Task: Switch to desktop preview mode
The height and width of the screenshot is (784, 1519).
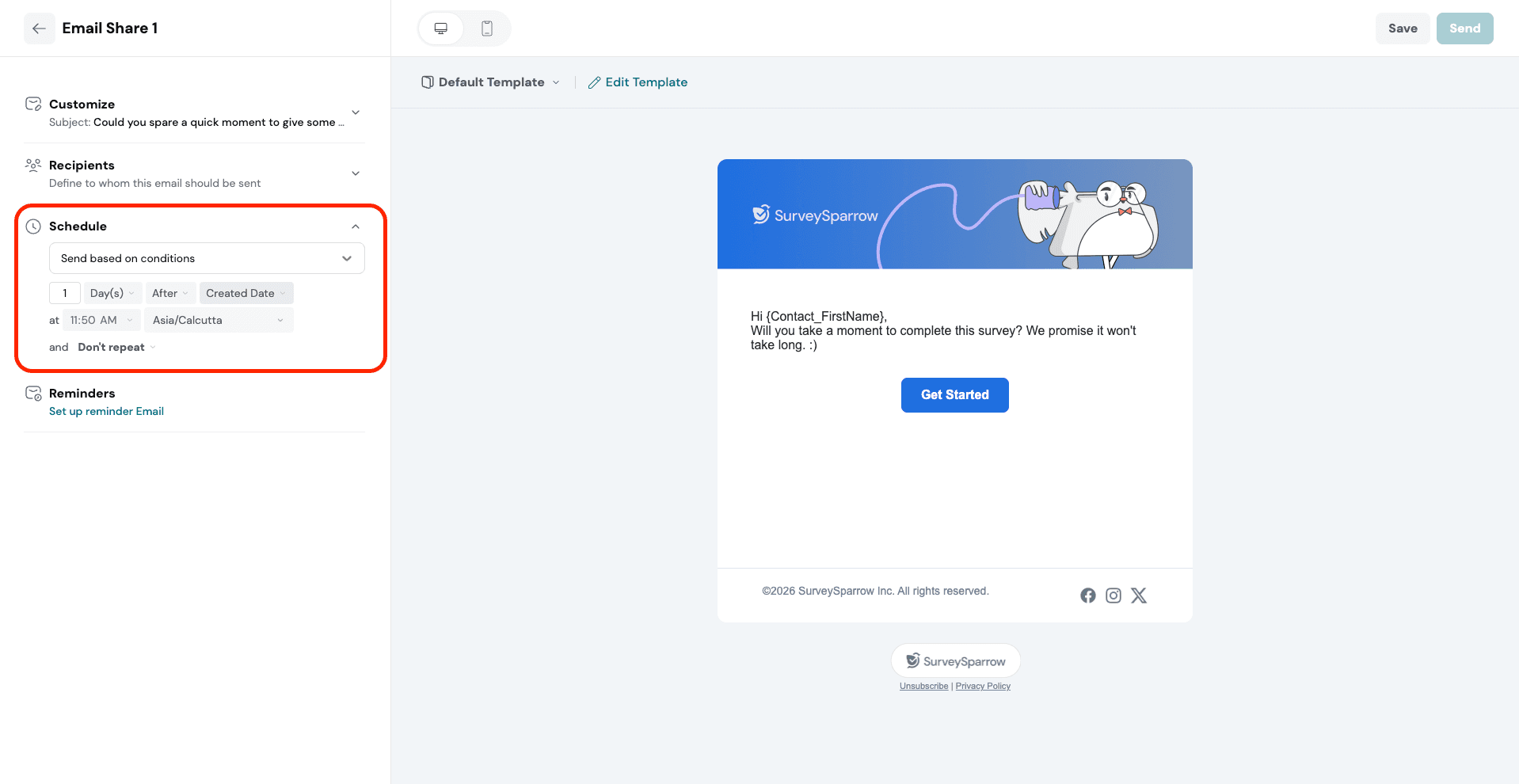Action: 441,29
